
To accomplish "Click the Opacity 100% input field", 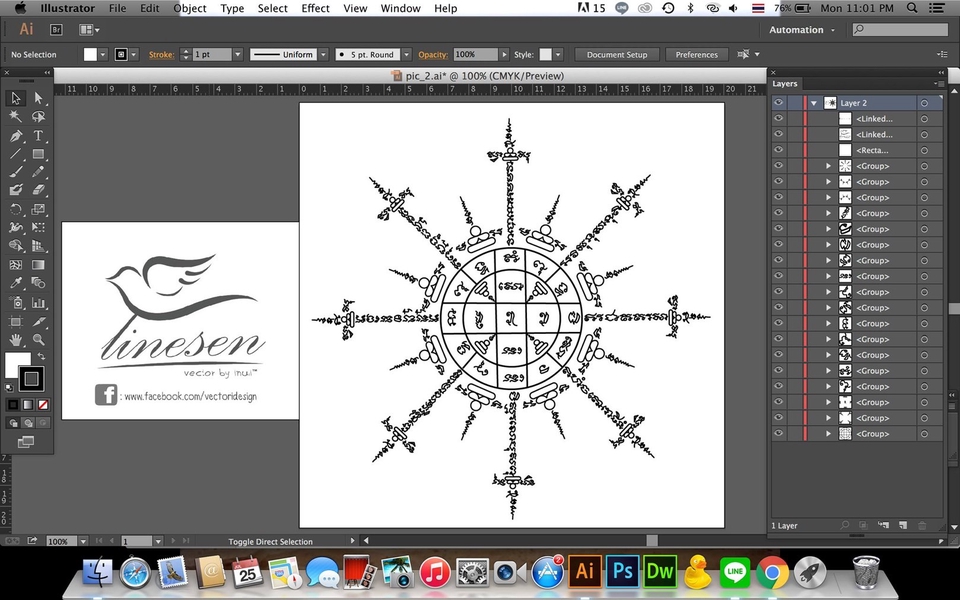I will 475,54.
